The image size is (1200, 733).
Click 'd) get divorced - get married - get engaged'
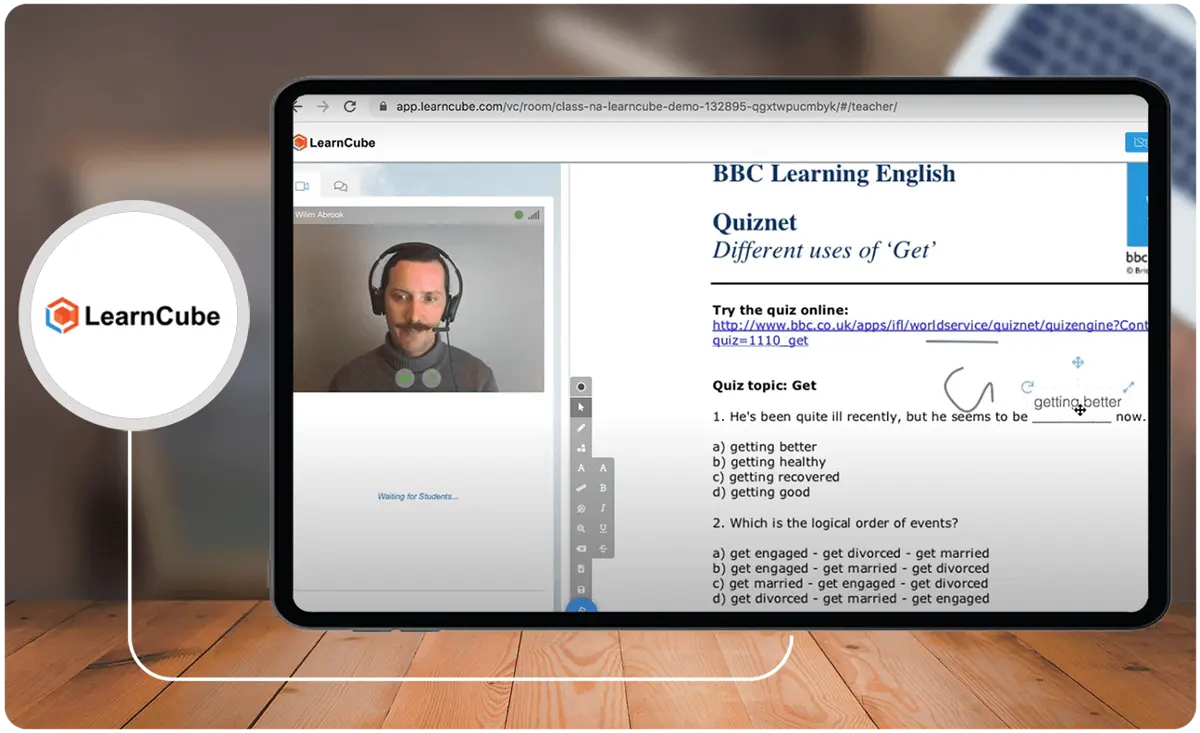(x=851, y=598)
